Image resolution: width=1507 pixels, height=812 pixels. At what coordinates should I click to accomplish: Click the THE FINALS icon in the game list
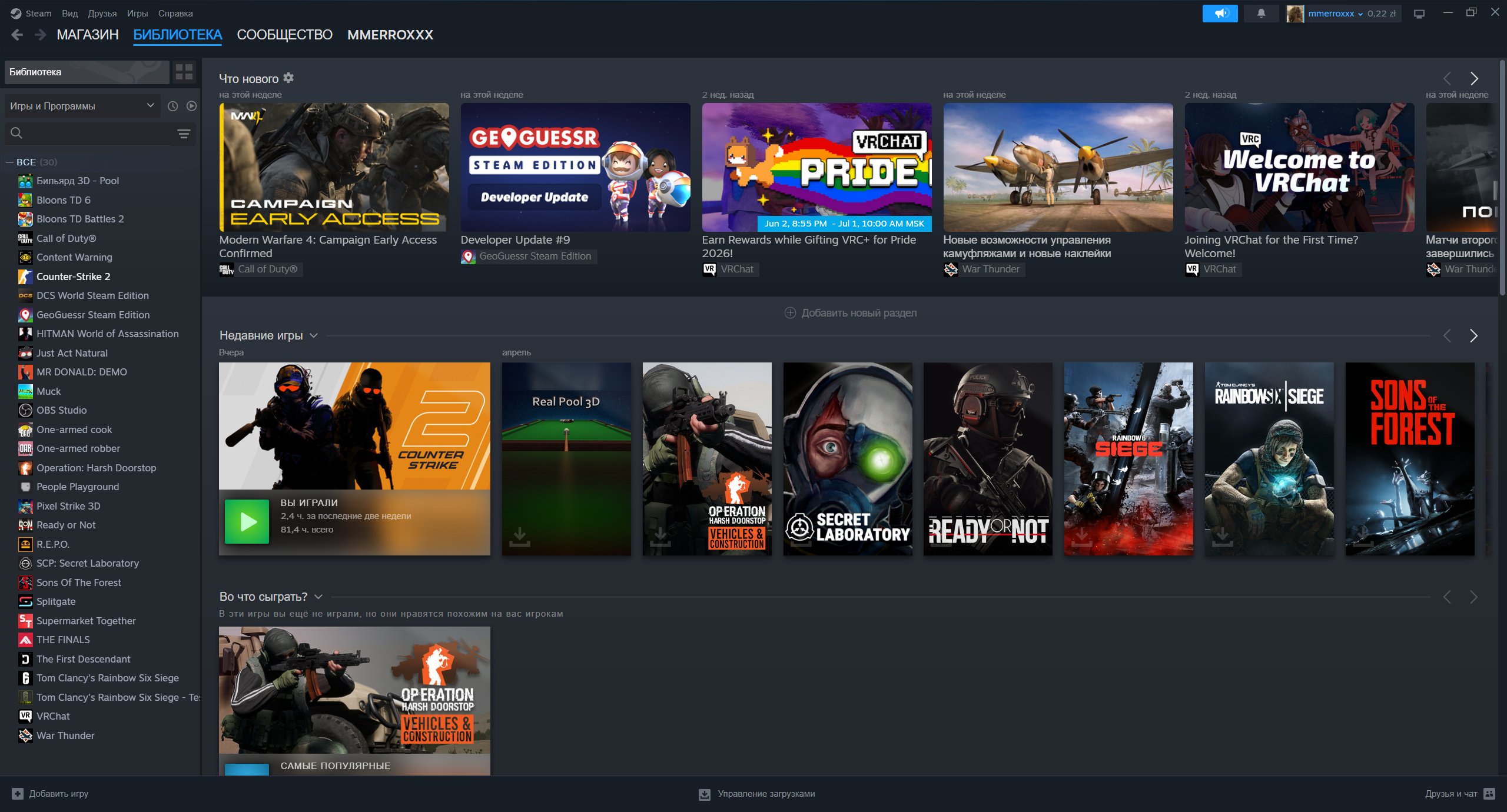(25, 640)
